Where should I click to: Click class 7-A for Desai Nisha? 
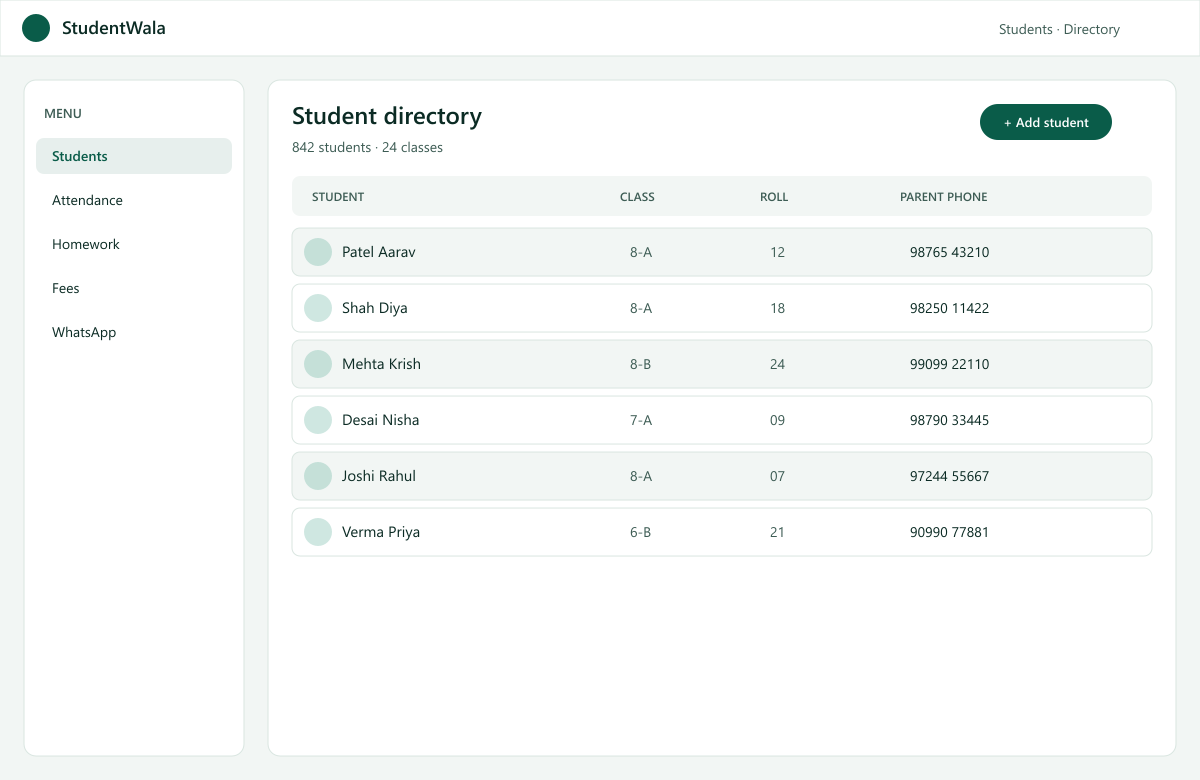point(641,420)
